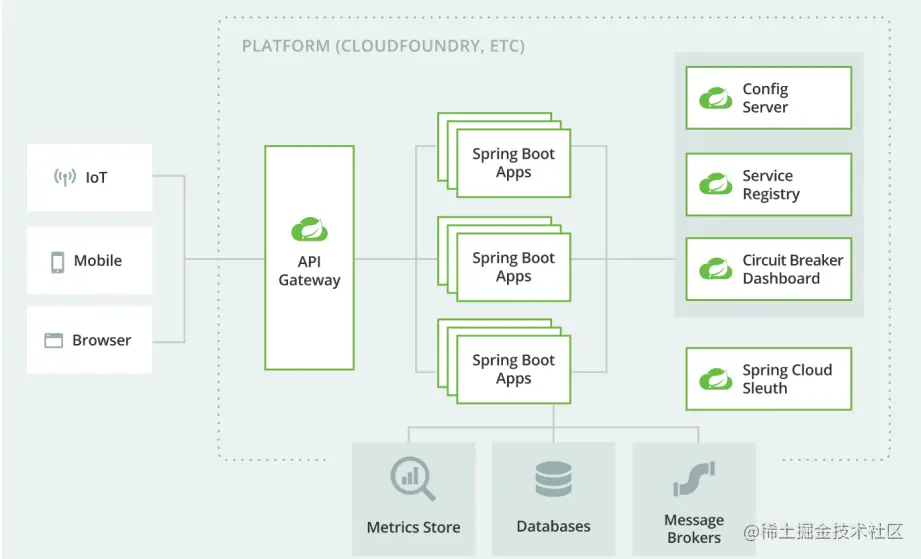
Task: Click the Spring leaf icon beside Config Server
Action: (715, 98)
